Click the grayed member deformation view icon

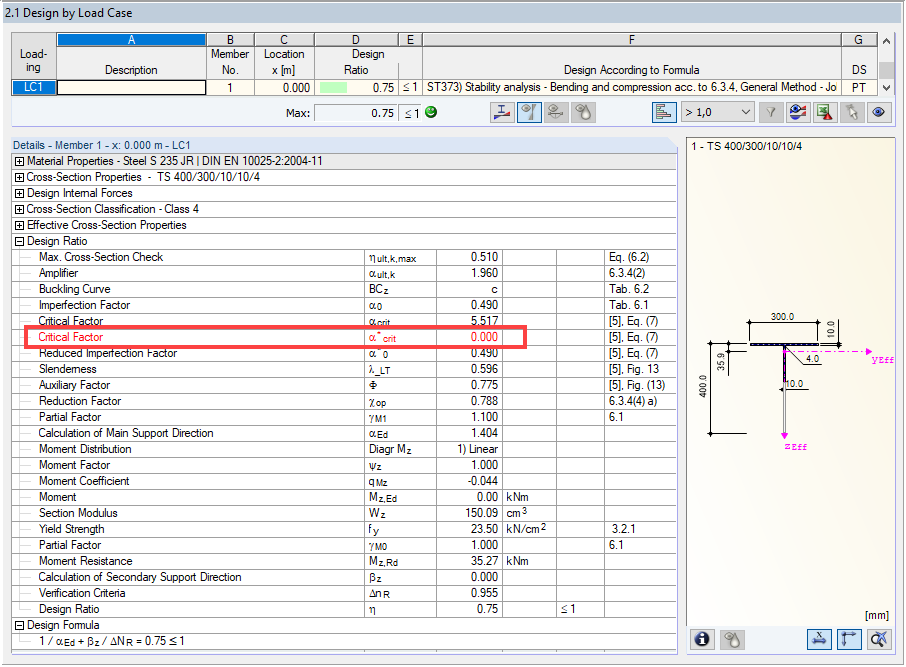tap(555, 112)
